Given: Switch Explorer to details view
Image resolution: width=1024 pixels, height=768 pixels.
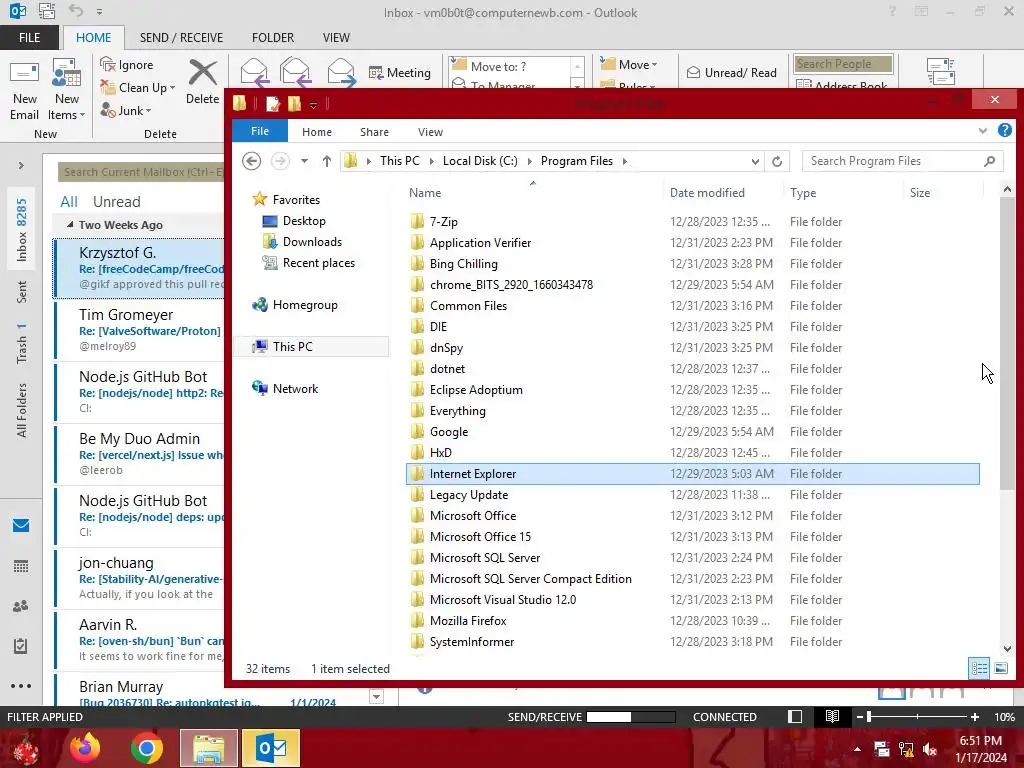Looking at the screenshot, I should coord(978,668).
